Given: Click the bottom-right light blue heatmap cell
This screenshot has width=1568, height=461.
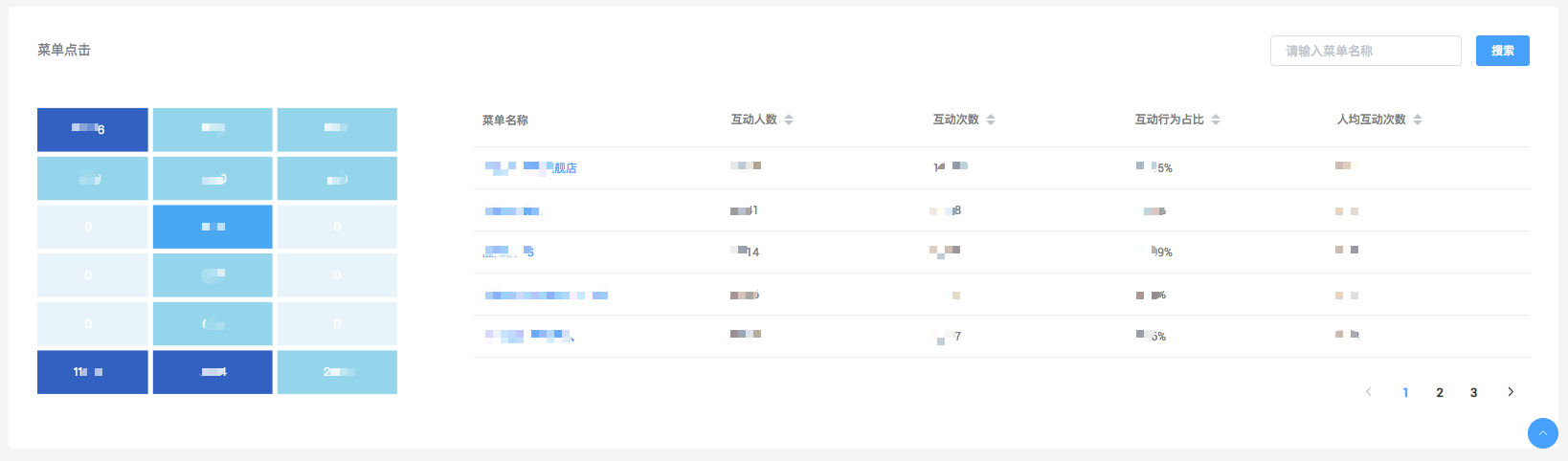Looking at the screenshot, I should click(x=337, y=372).
